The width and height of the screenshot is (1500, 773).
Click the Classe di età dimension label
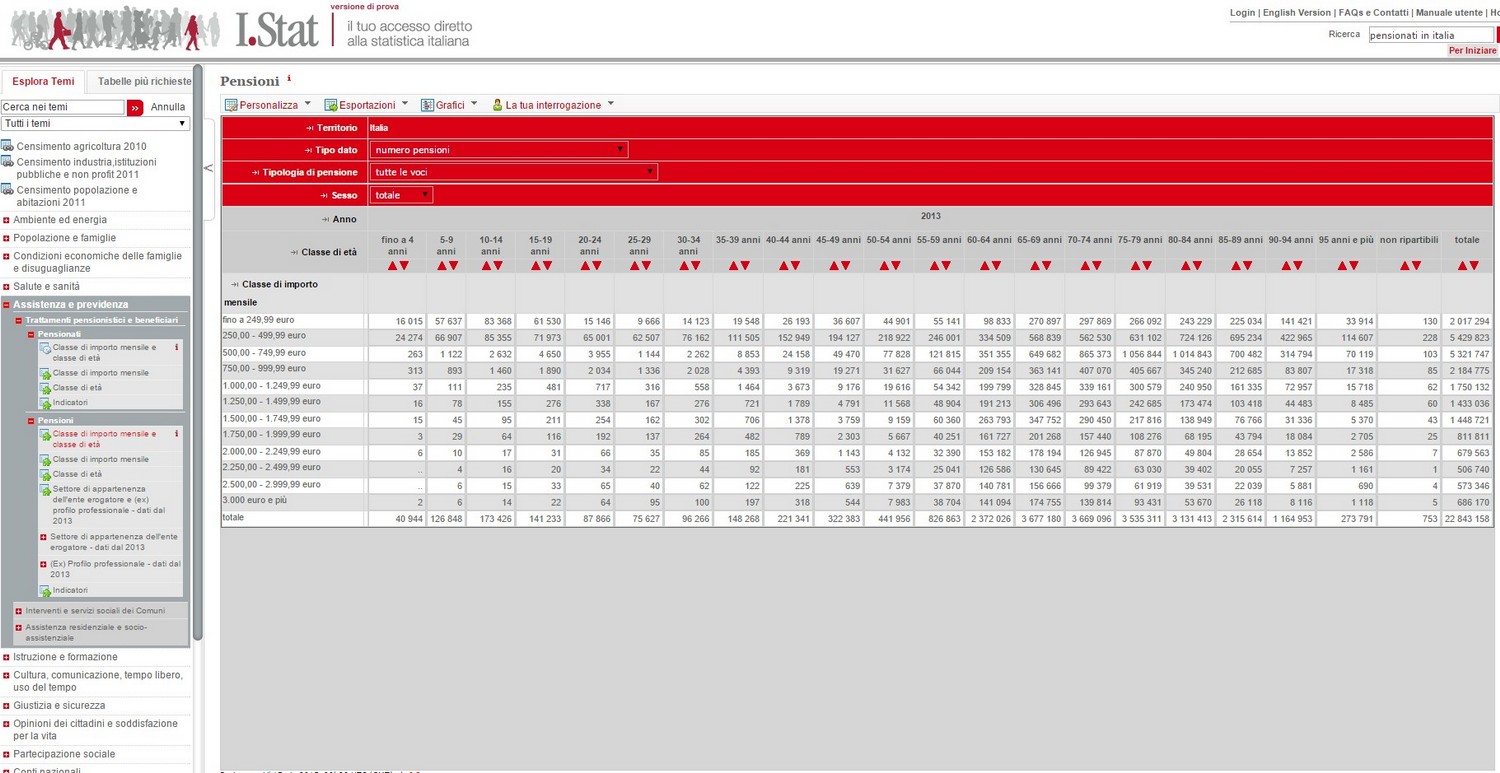328,252
